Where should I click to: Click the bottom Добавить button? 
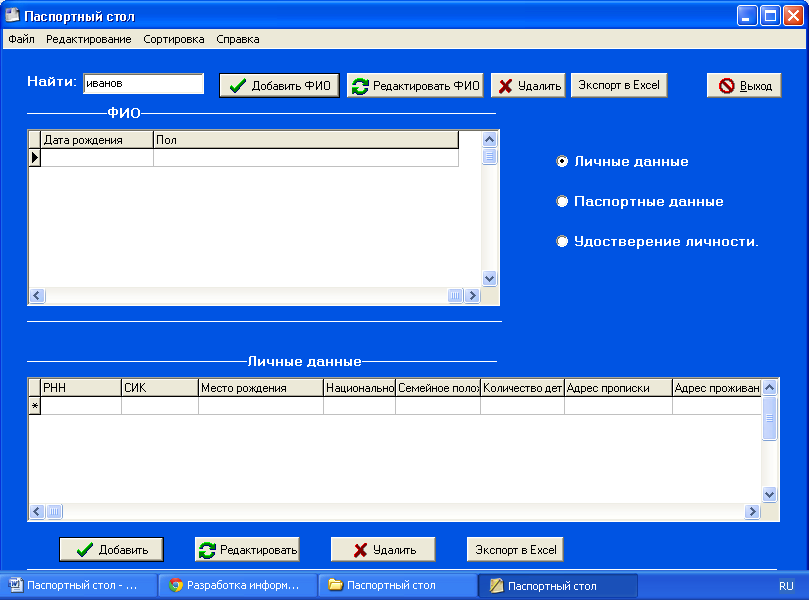pos(111,549)
